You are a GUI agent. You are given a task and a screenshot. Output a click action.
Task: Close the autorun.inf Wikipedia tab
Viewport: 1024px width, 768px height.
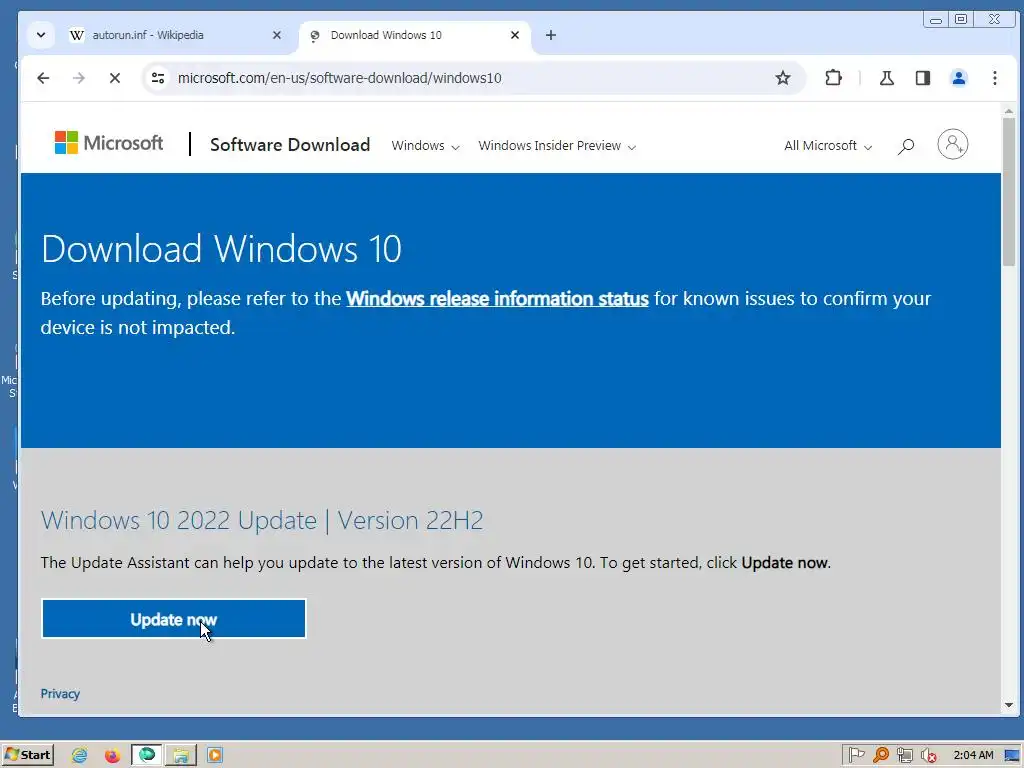tap(277, 35)
